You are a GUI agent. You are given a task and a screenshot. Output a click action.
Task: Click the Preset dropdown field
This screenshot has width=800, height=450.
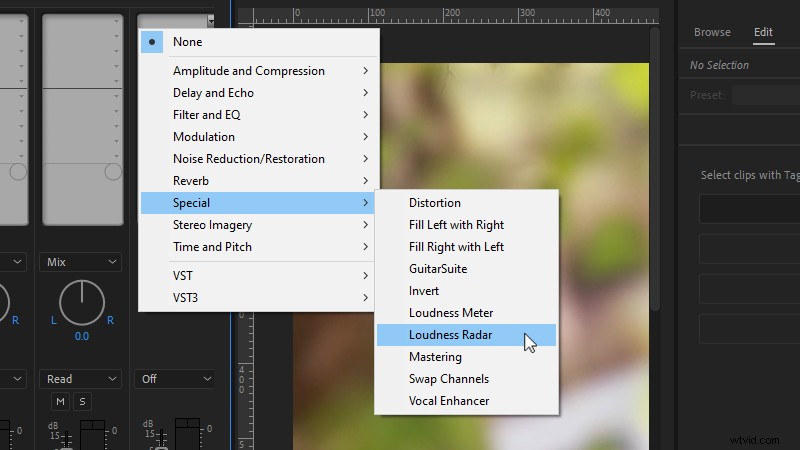(x=766, y=95)
